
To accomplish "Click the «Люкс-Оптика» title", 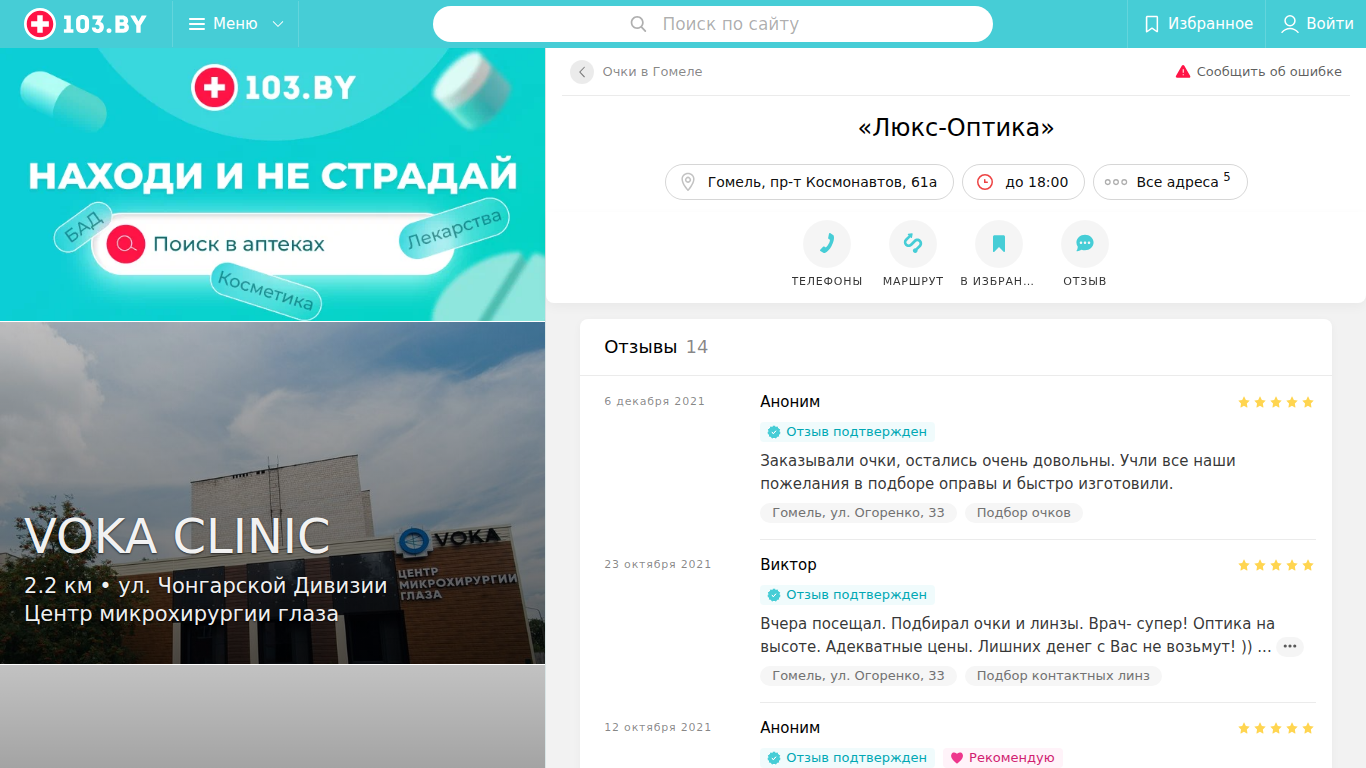I will point(956,128).
